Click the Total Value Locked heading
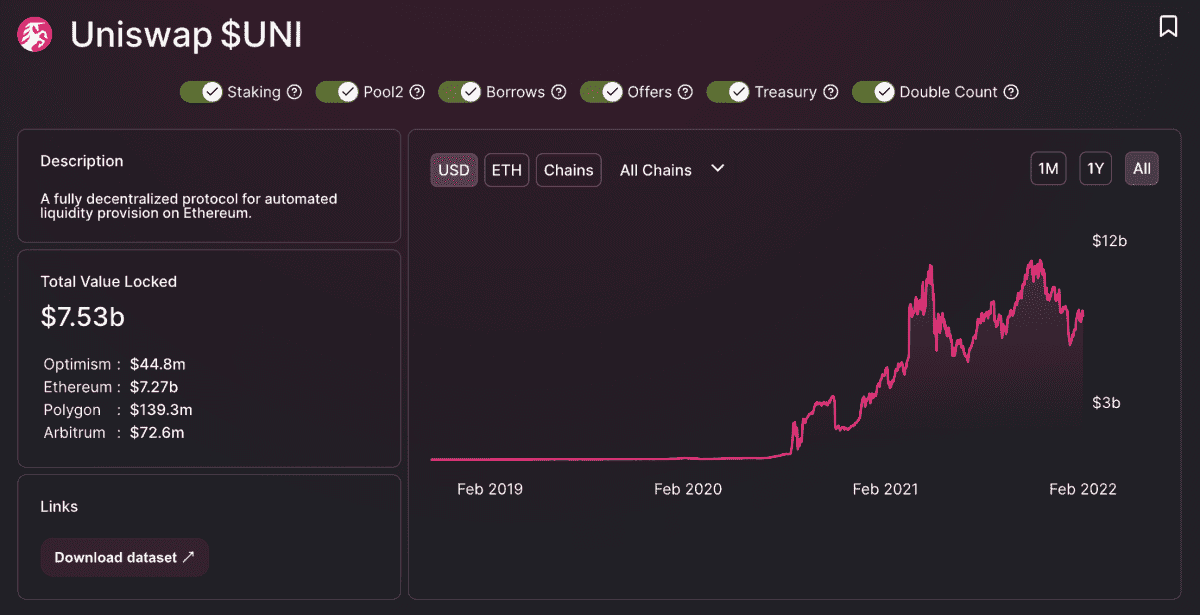The image size is (1200, 615). [109, 282]
